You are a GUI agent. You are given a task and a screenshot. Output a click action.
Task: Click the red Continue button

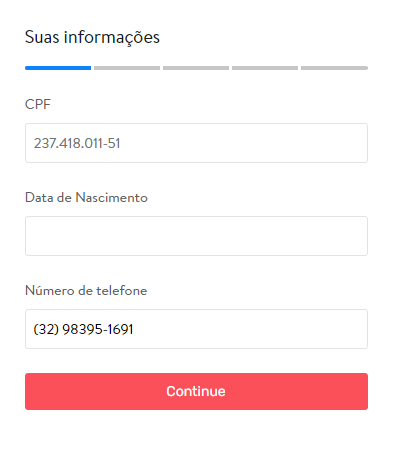pyautogui.click(x=196, y=391)
